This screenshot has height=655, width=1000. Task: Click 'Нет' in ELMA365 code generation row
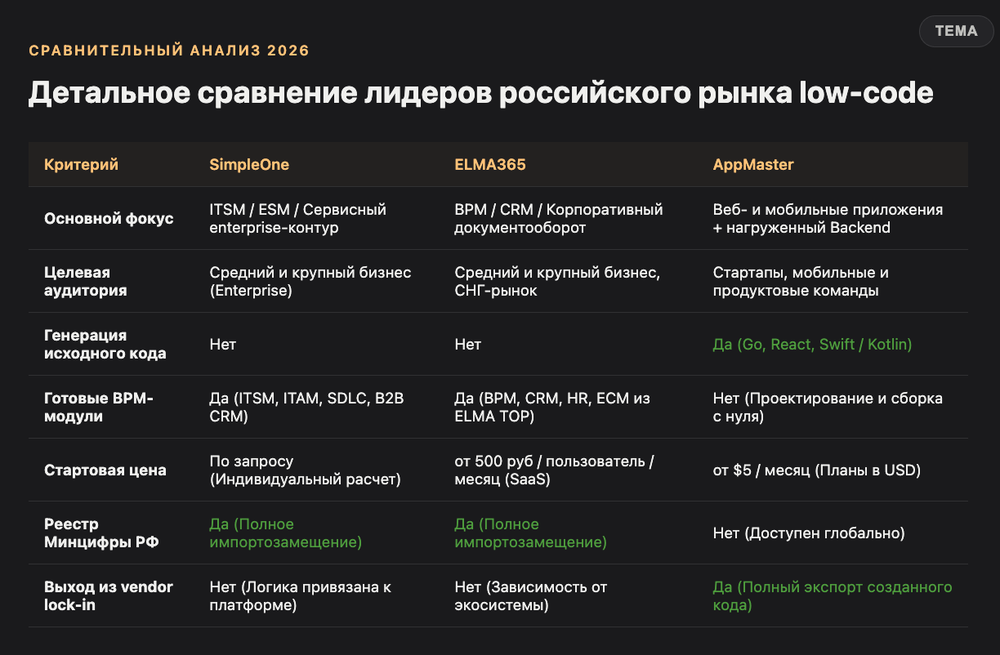point(467,344)
